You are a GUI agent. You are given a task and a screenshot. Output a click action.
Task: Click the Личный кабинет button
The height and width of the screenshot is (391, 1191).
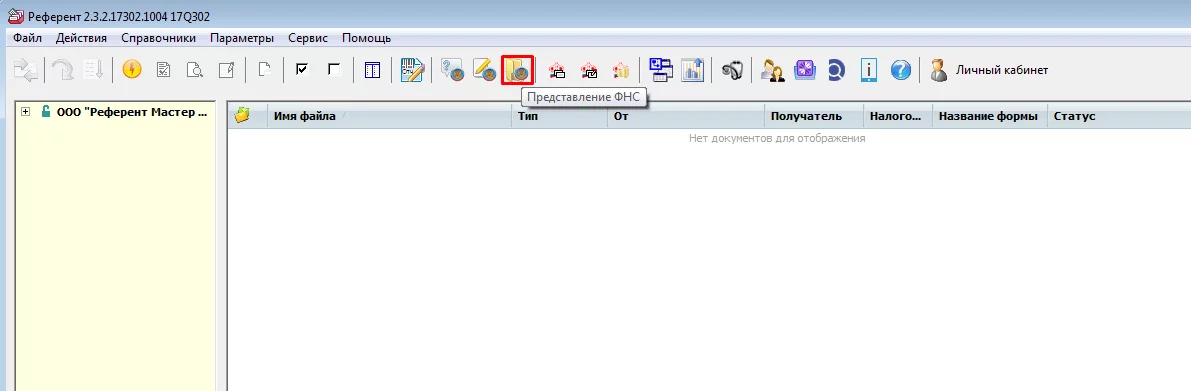click(x=989, y=70)
